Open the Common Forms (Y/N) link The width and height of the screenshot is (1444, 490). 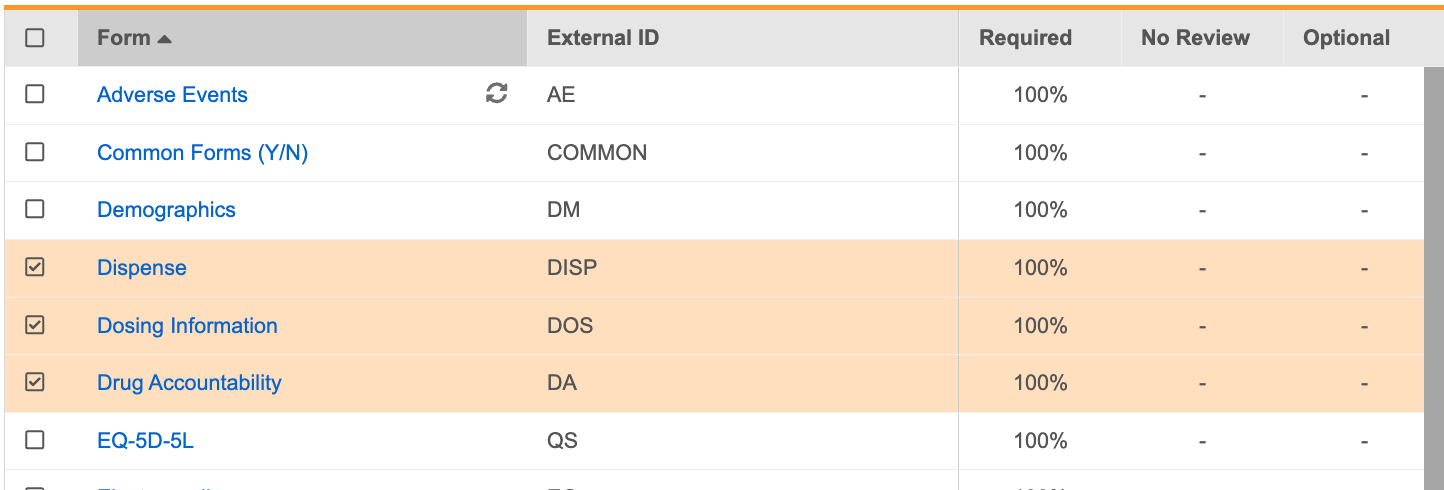tap(202, 153)
